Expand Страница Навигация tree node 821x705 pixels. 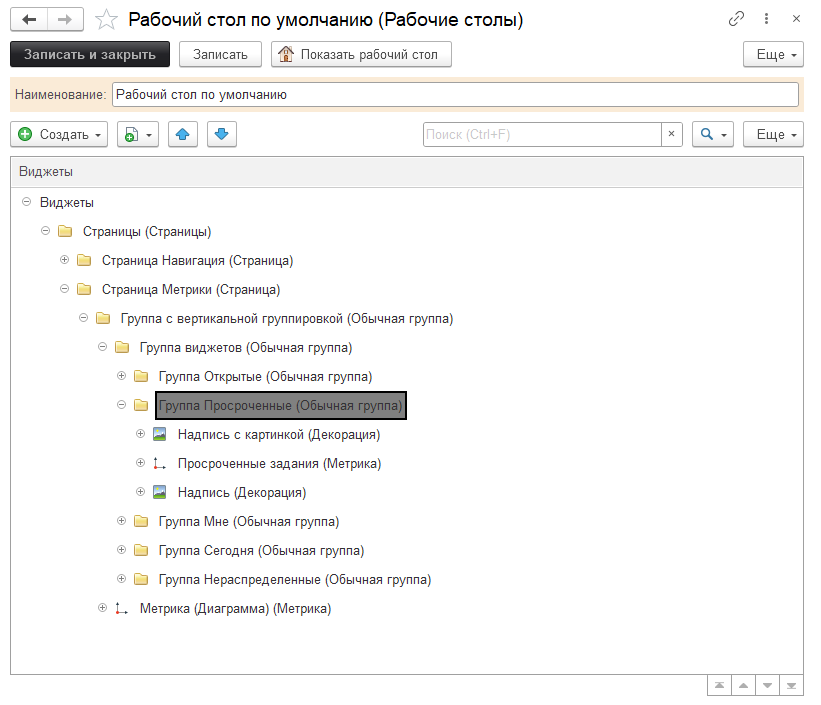pos(65,261)
